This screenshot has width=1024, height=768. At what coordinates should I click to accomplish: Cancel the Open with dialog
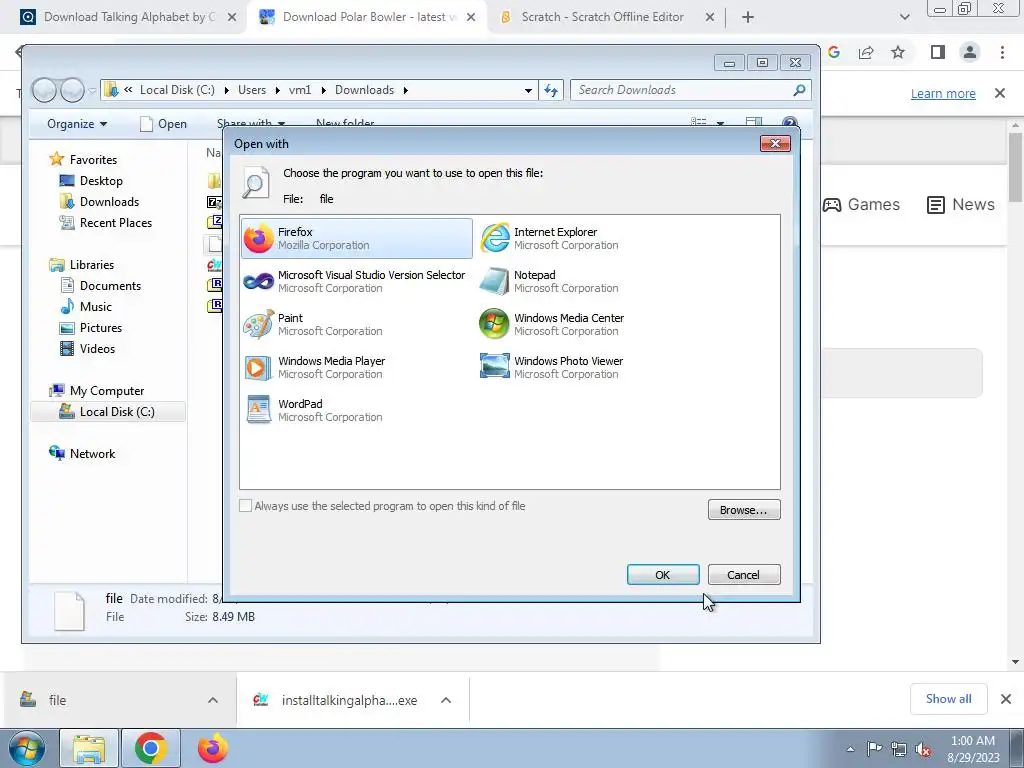744,575
